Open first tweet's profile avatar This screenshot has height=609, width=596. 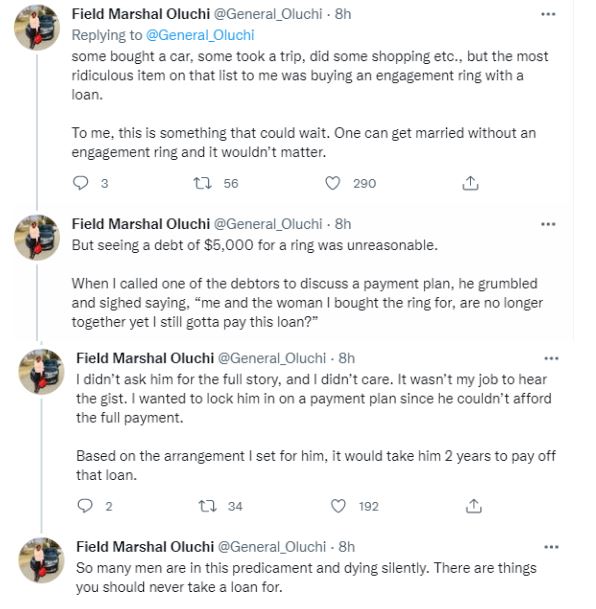37,27
